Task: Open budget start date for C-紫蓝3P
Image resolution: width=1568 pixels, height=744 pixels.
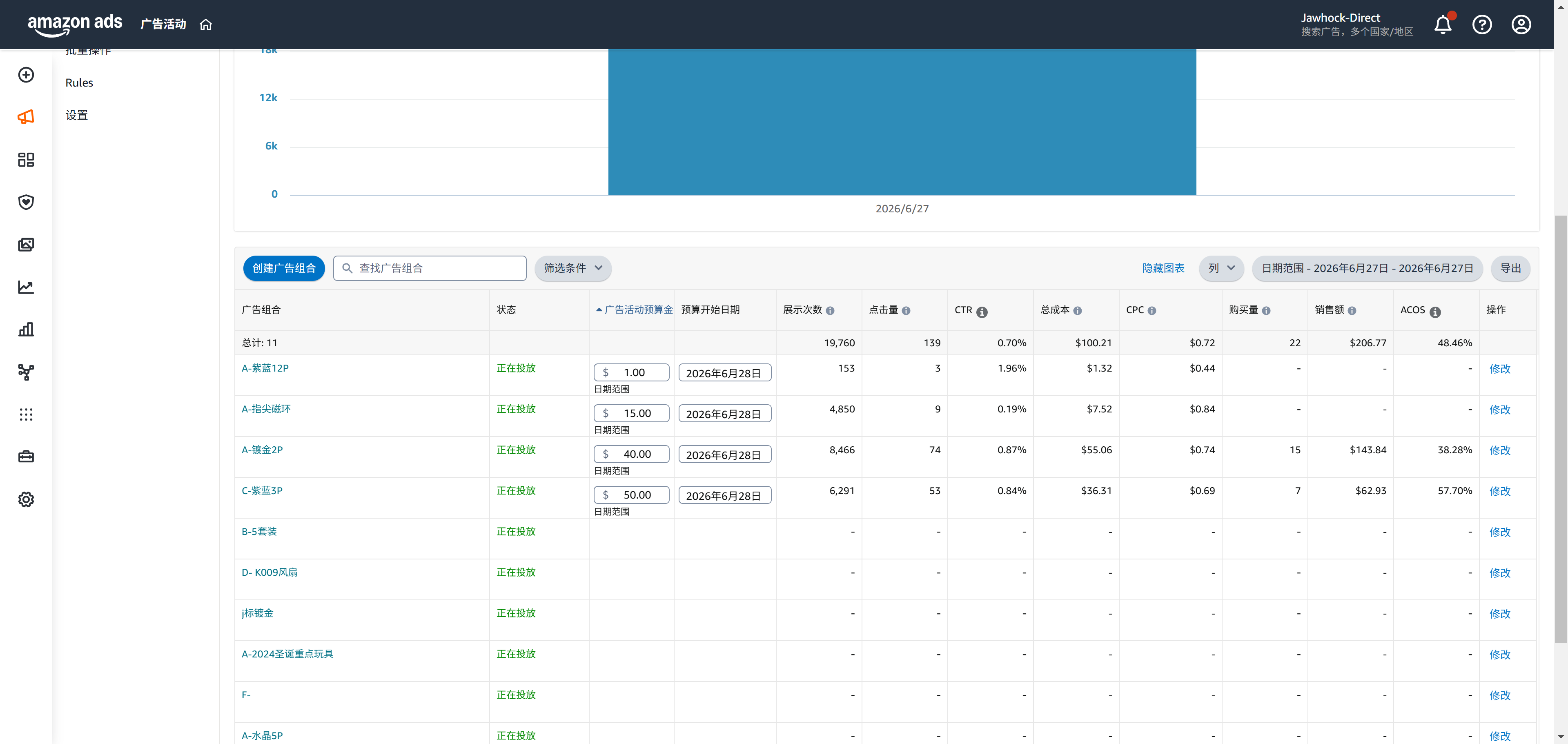Action: 724,495
